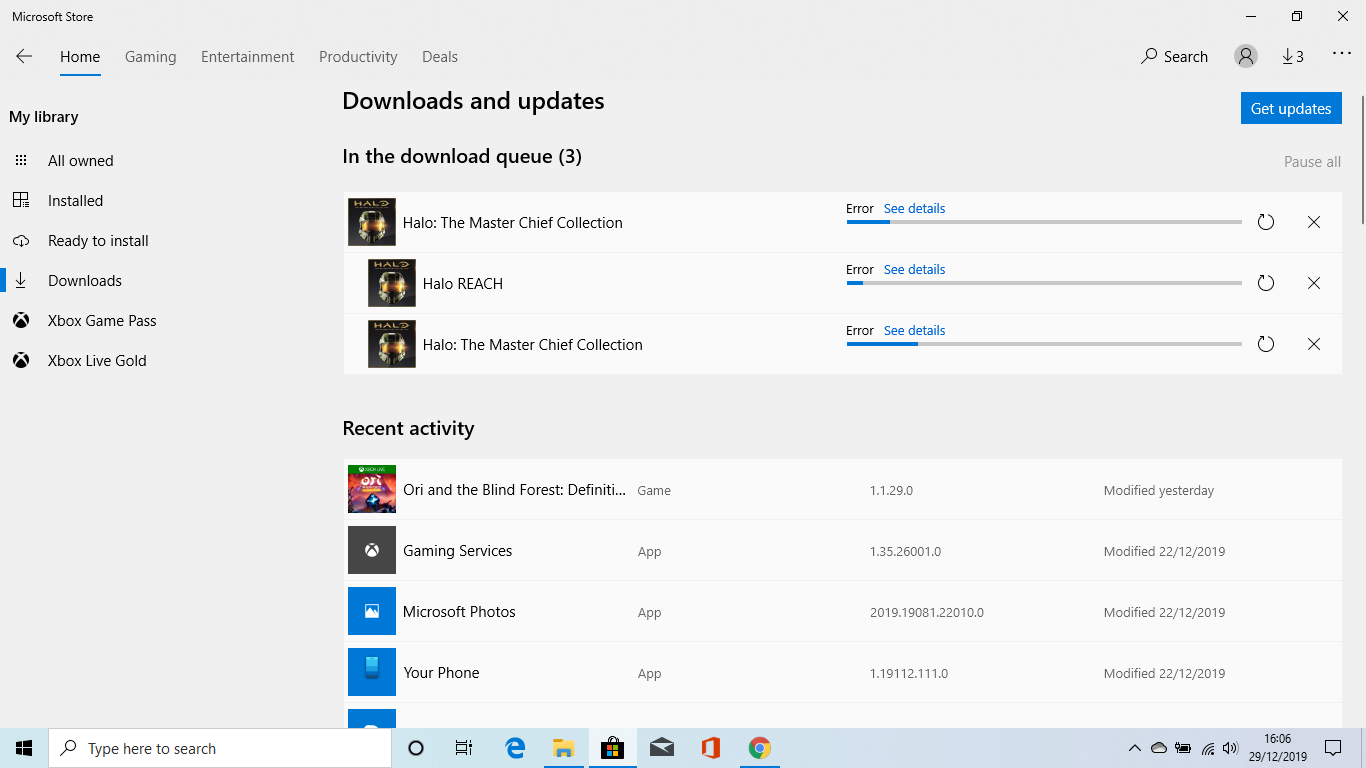Open Ori and the Blind Forest entry
The image size is (1366, 768).
click(x=842, y=490)
